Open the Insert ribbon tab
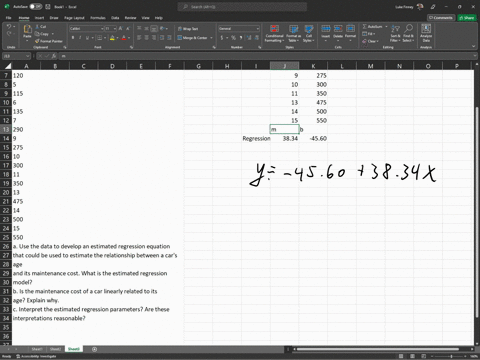The height and width of the screenshot is (360, 480). [39, 18]
